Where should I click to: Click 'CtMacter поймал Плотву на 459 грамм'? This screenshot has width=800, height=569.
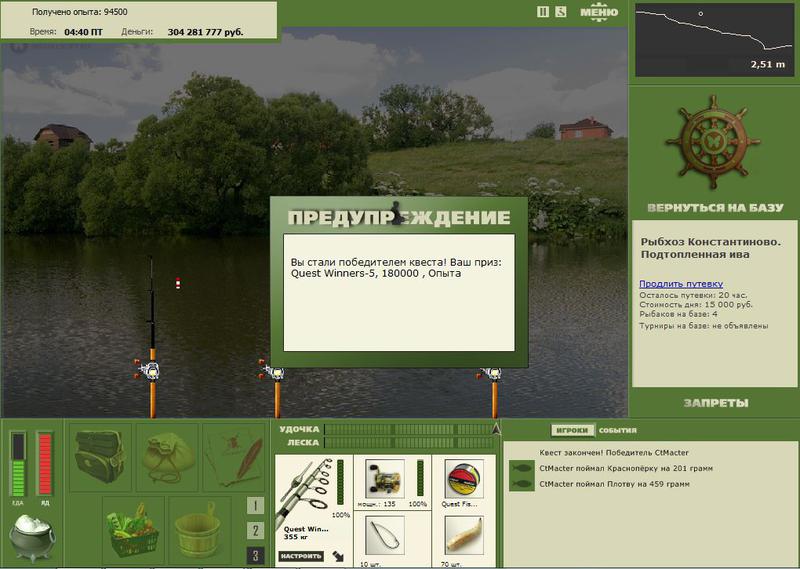pos(614,484)
